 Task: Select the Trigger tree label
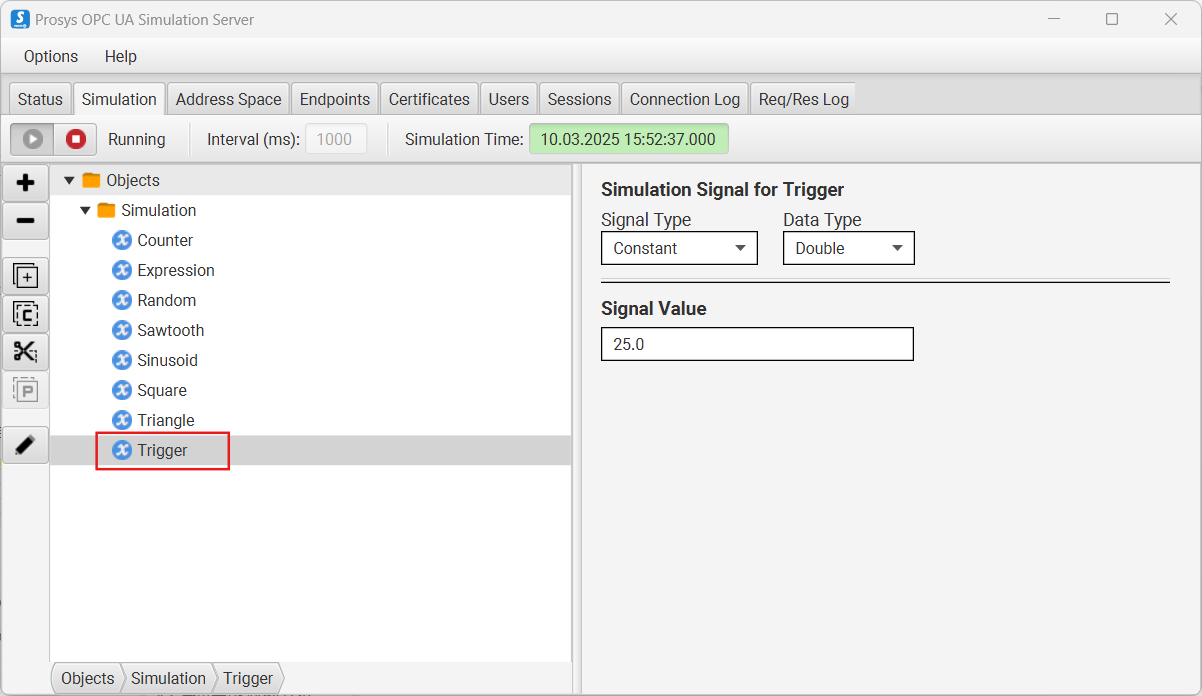163,450
